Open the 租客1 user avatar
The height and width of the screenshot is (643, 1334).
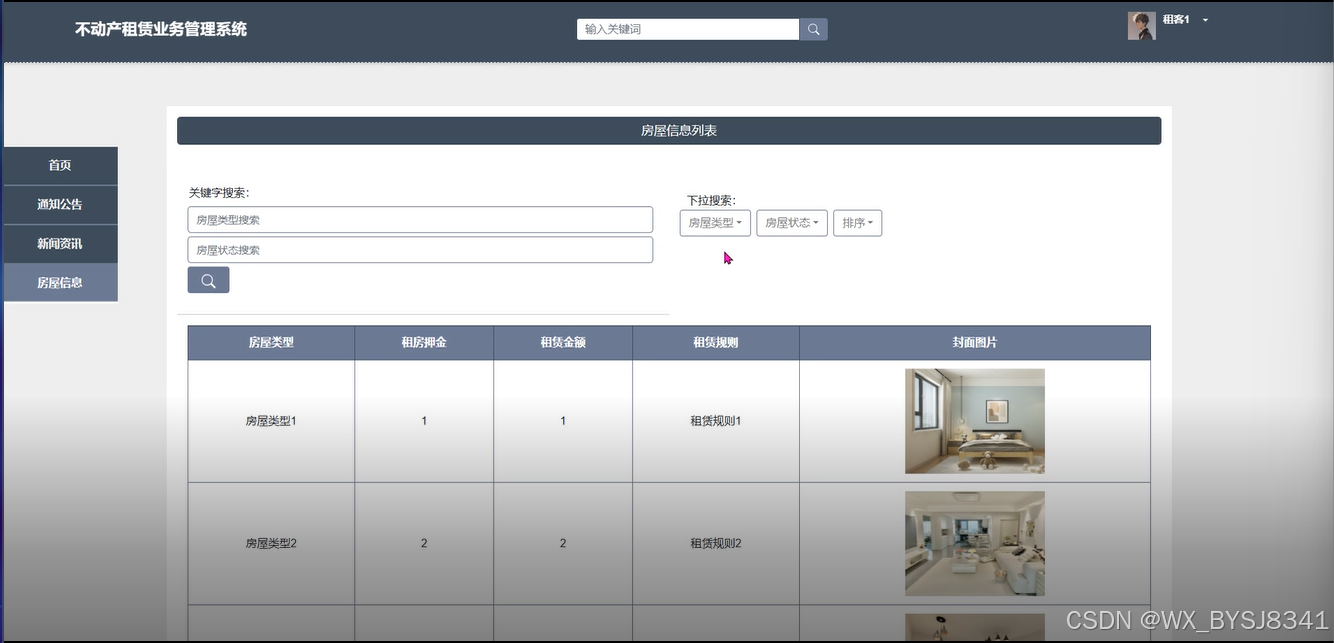pyautogui.click(x=1141, y=26)
